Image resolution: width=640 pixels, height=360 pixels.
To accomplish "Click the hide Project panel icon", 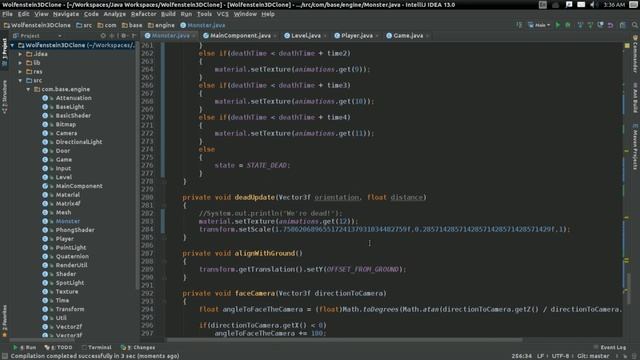I will pyautogui.click(x=133, y=36).
